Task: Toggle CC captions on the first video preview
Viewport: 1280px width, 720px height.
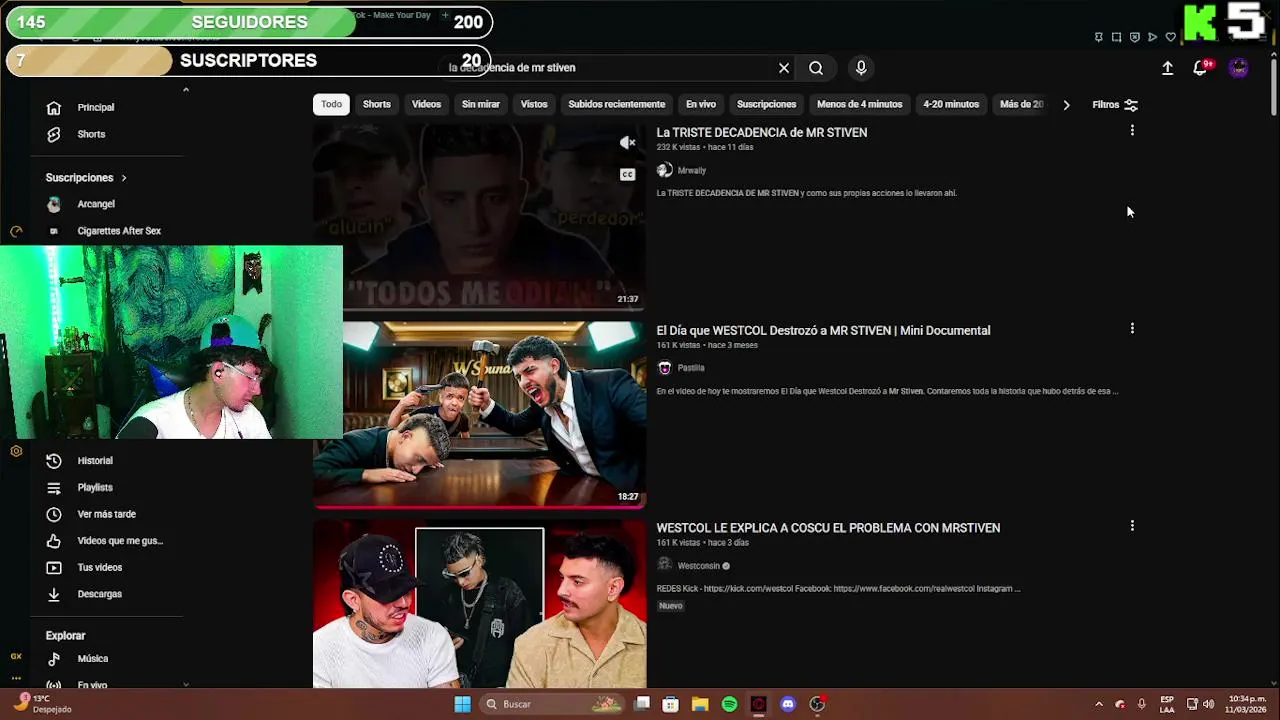Action: [627, 175]
